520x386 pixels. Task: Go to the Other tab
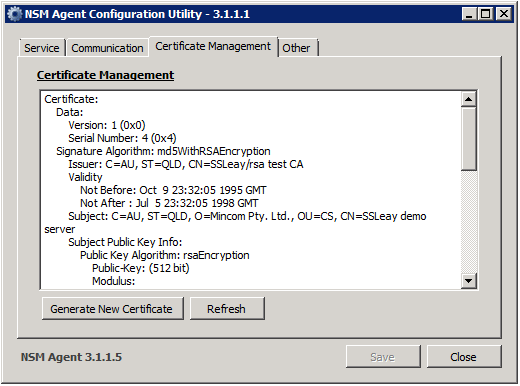[x=297, y=48]
